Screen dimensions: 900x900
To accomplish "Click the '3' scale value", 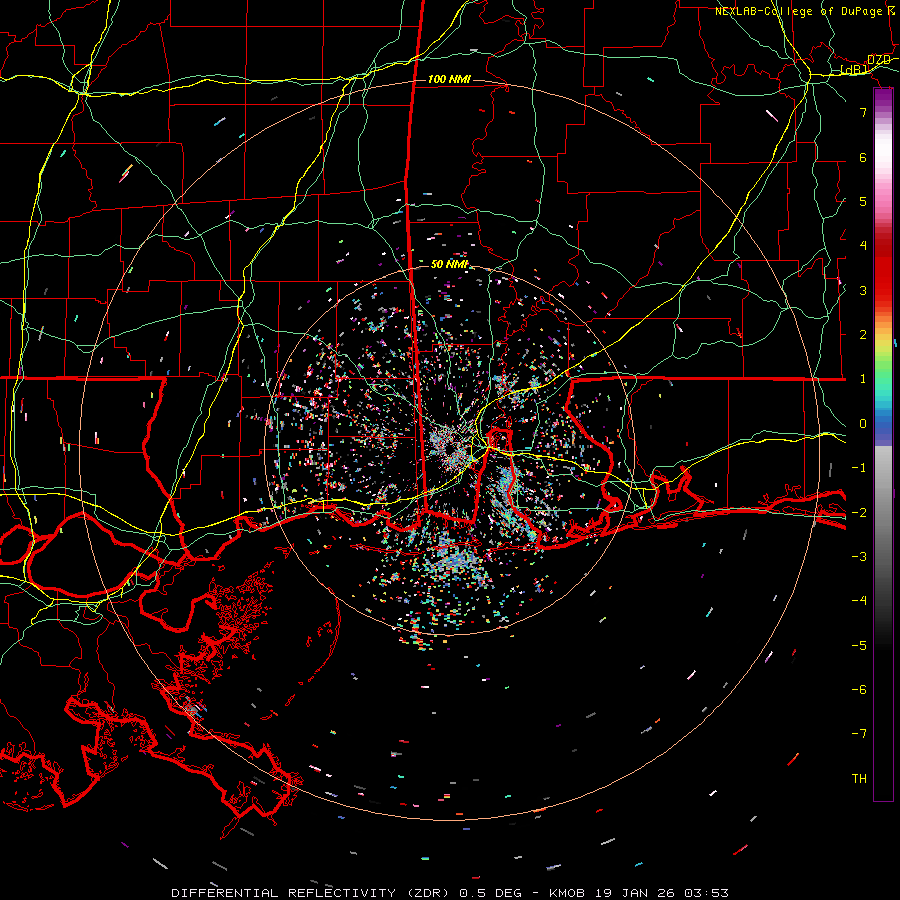I will coord(863,290).
